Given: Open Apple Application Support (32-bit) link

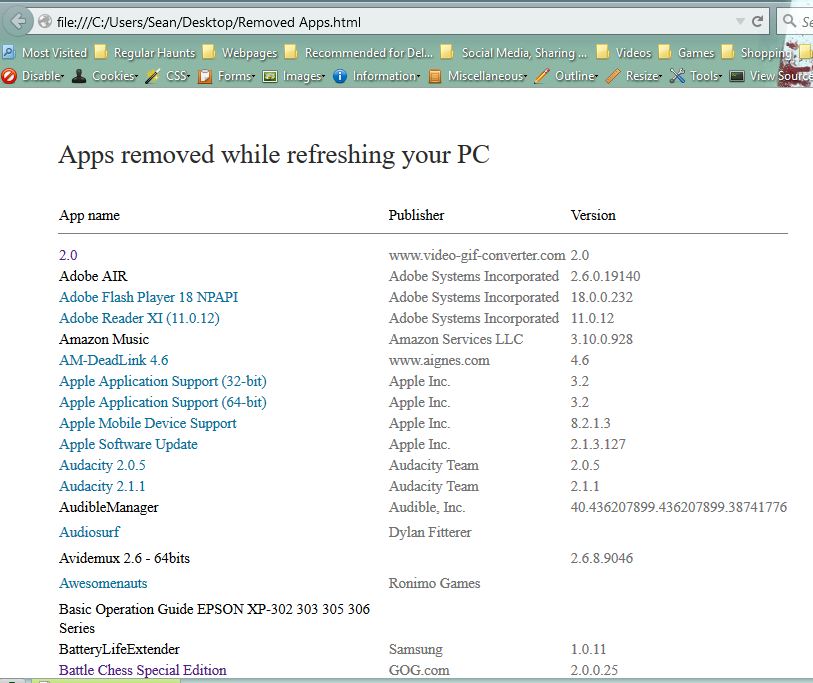Looking at the screenshot, I should 163,381.
